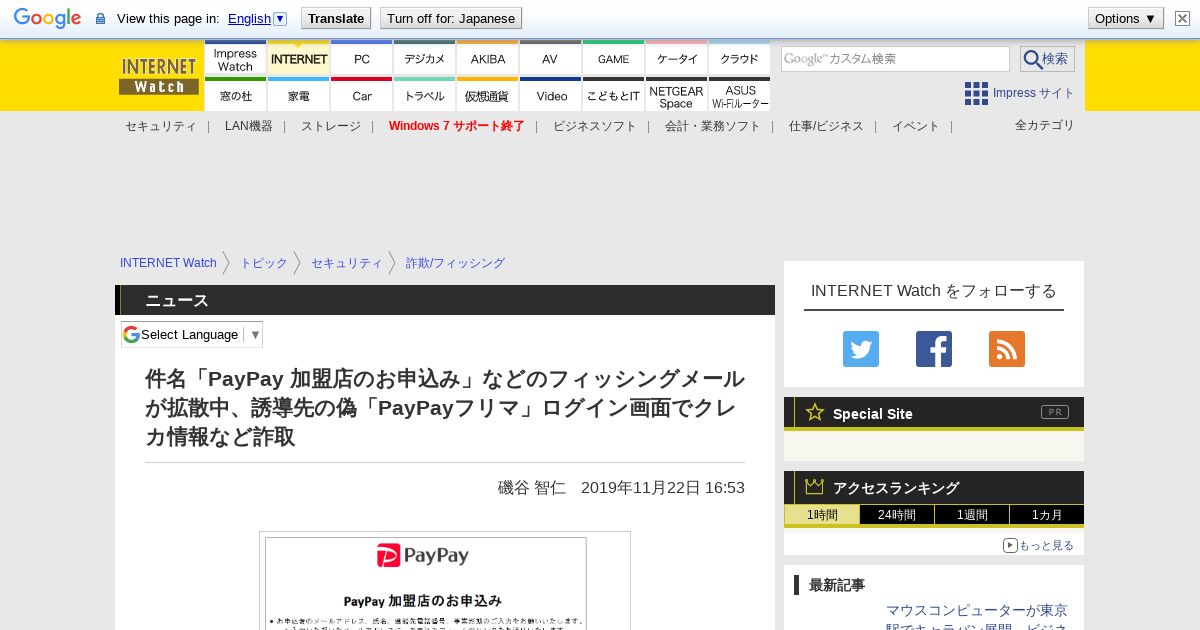Open the English language dropdown arrow
The height and width of the screenshot is (630, 1200).
click(280, 18)
